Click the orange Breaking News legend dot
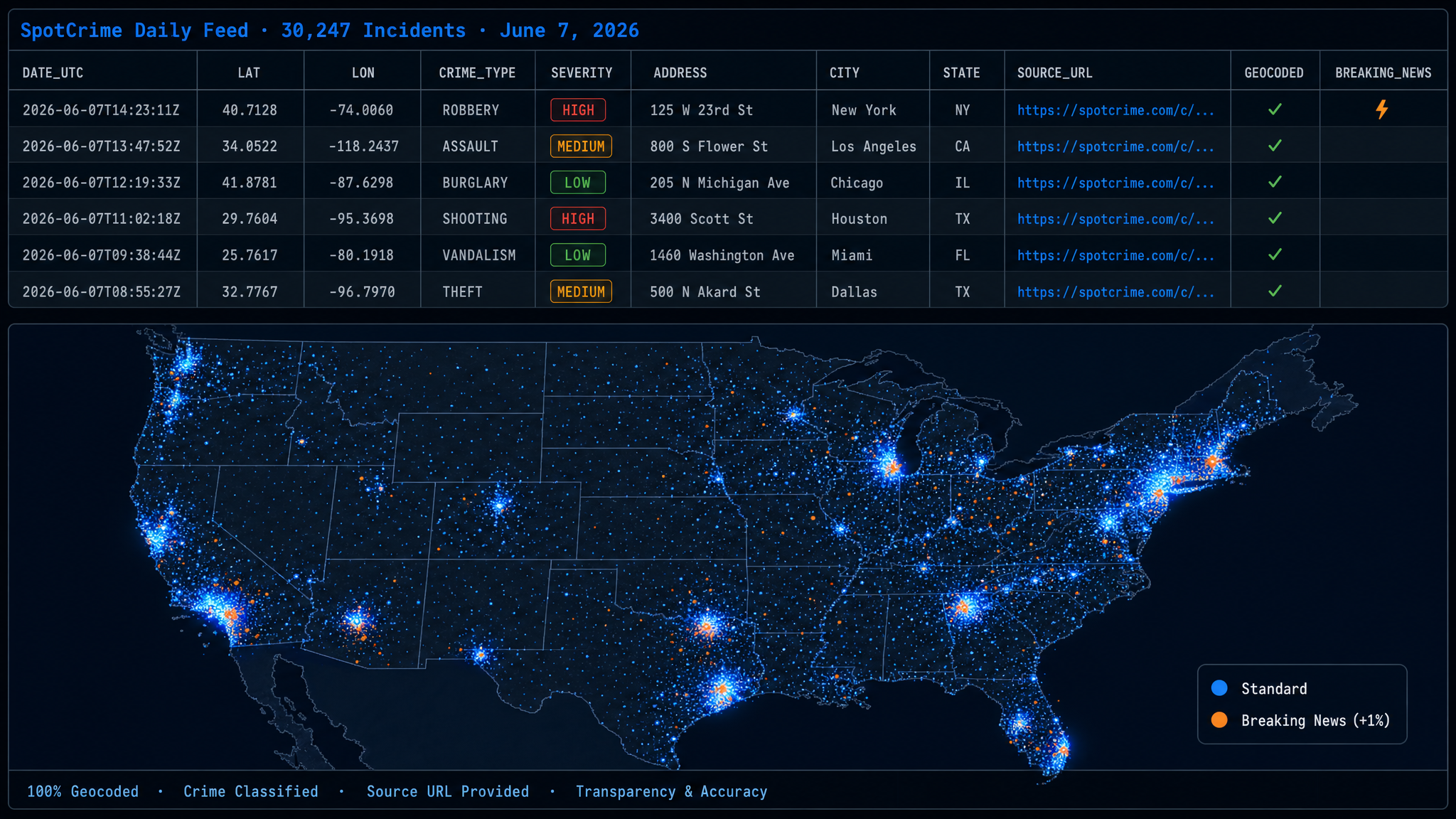The height and width of the screenshot is (819, 1456). 1219,719
